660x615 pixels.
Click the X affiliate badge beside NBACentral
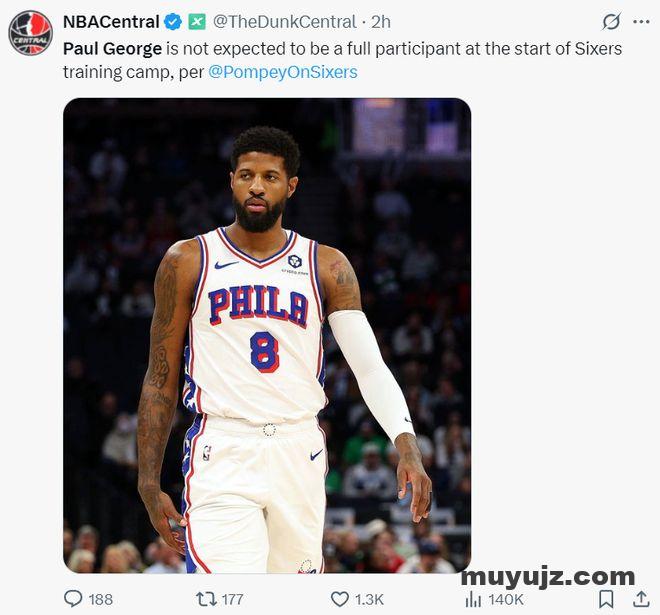tap(197, 22)
